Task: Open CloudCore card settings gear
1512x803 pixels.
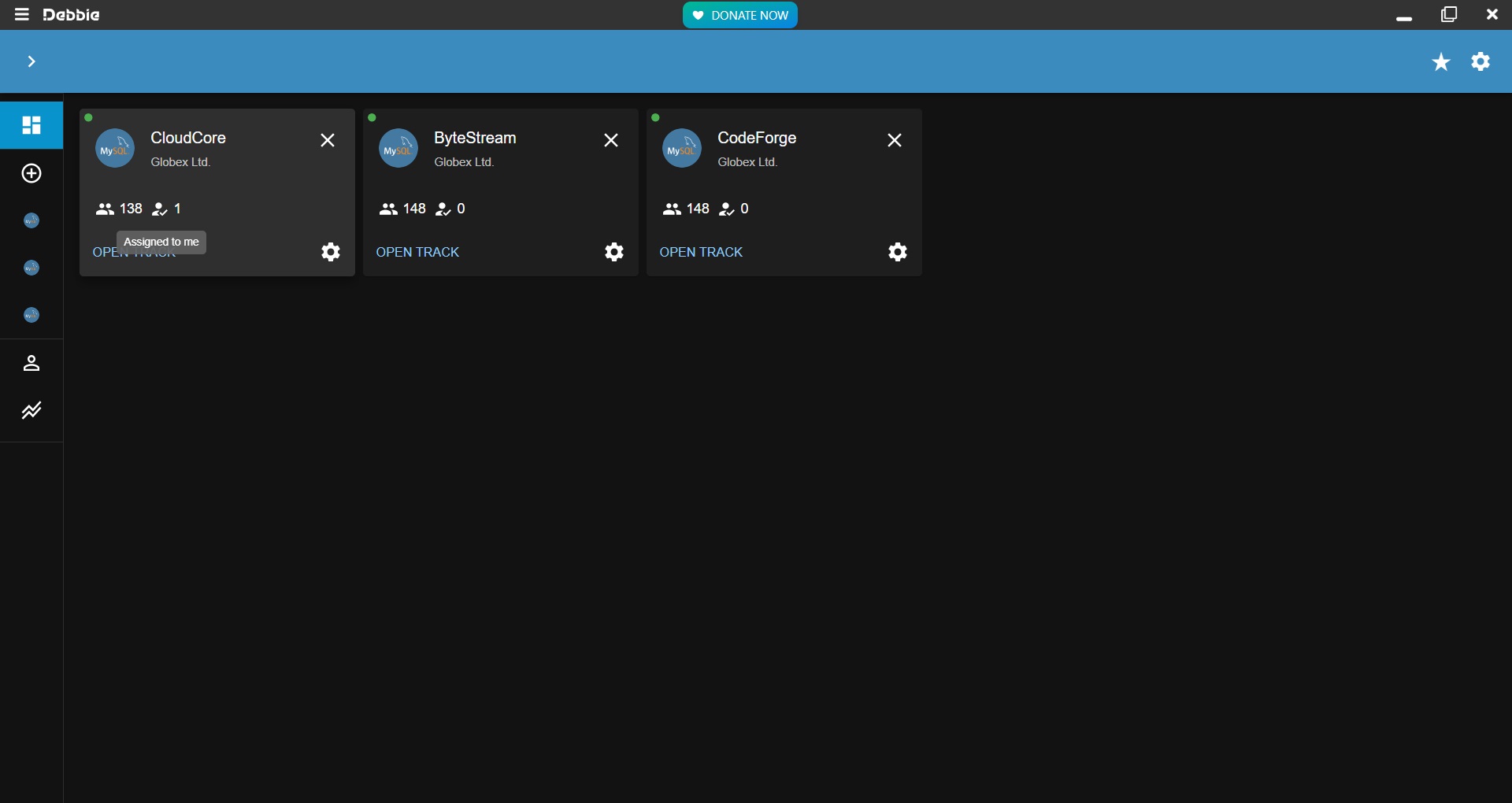Action: (331, 252)
